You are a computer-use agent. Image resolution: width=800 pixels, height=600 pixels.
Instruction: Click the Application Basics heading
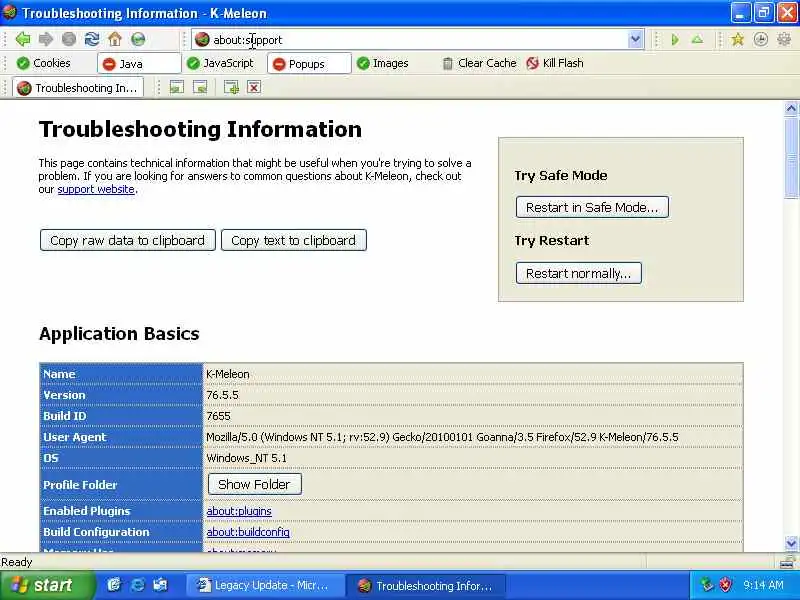[x=119, y=333]
